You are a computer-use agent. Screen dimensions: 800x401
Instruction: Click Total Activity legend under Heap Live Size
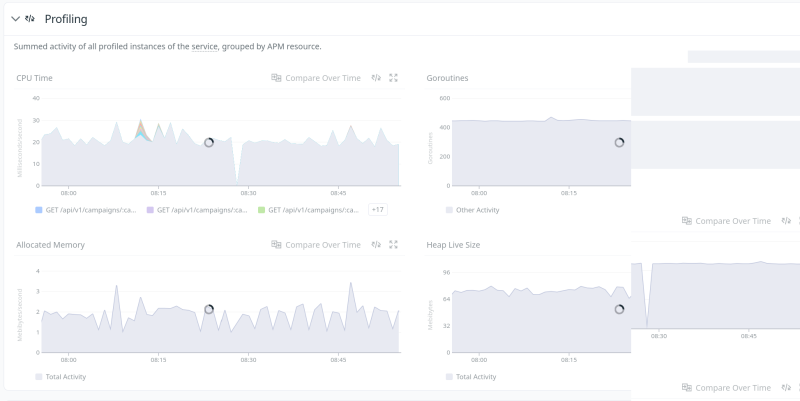(x=472, y=377)
